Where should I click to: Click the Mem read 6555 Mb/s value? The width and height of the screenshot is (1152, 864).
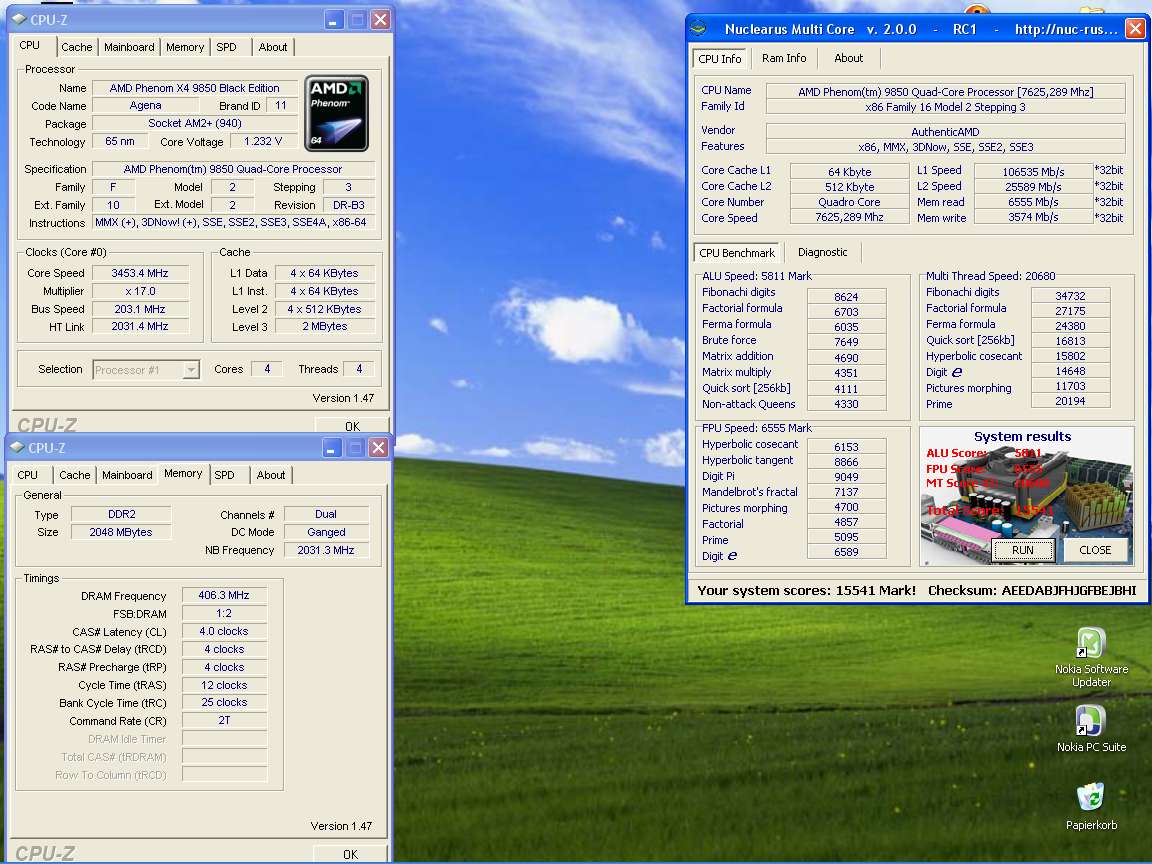[x=1033, y=202]
